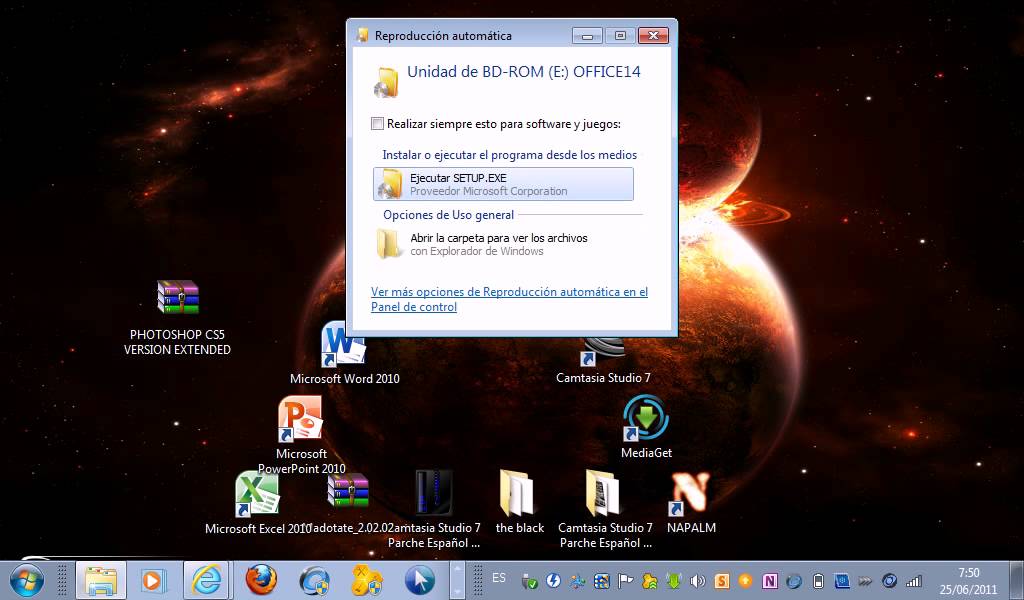Click the blue cursor arrow taskbar icon
The height and width of the screenshot is (600, 1024).
point(419,580)
